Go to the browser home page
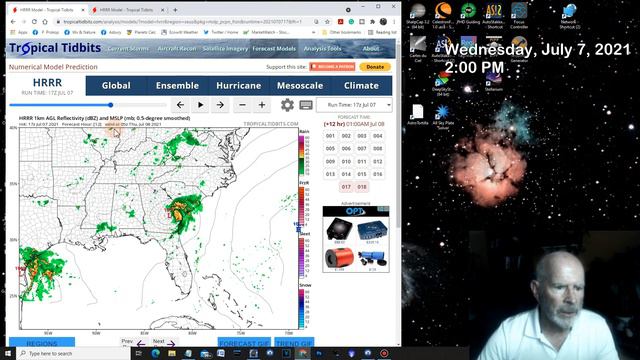This screenshot has height=360, width=640. pos(45,22)
